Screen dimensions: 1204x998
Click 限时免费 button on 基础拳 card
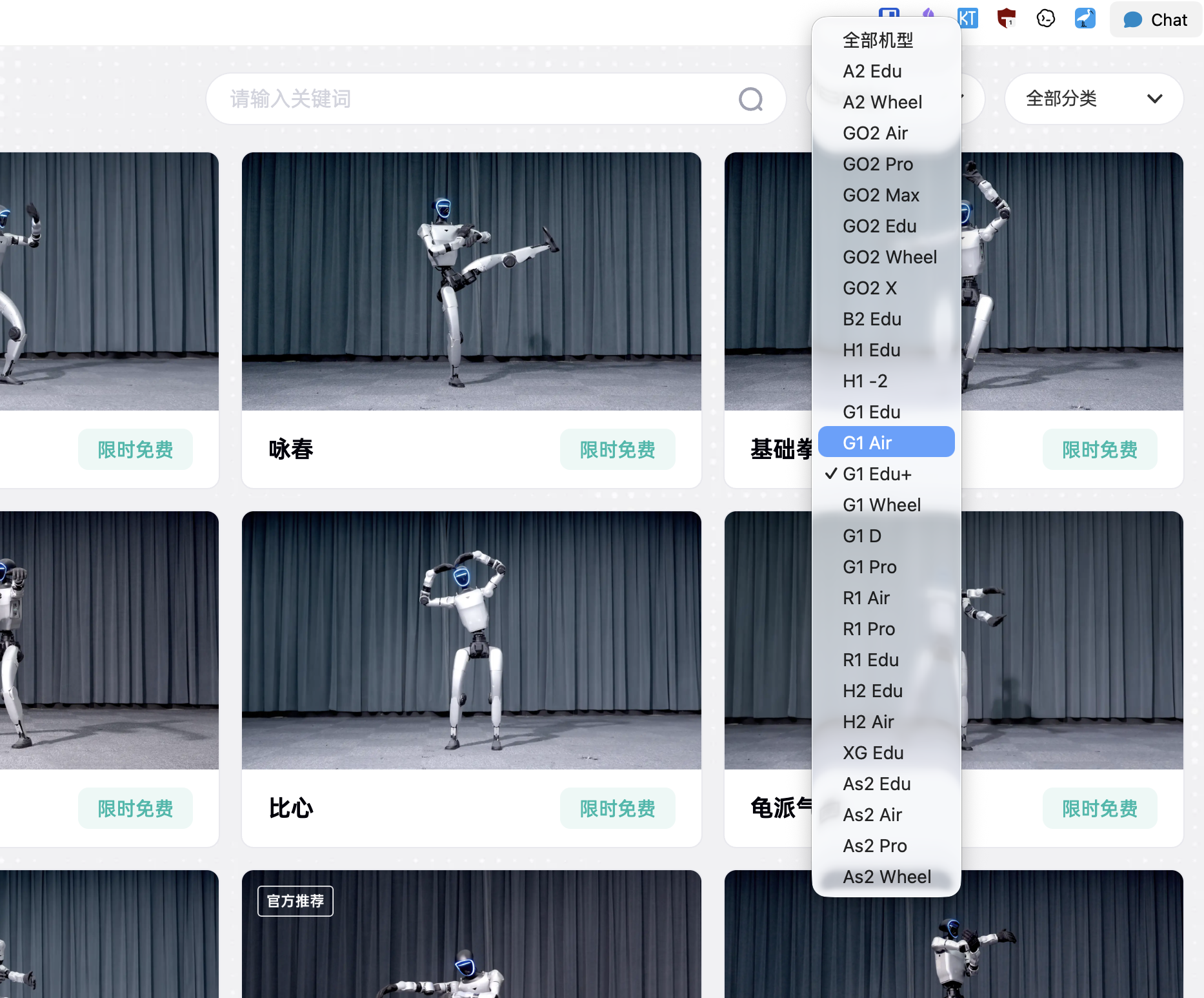click(1099, 449)
